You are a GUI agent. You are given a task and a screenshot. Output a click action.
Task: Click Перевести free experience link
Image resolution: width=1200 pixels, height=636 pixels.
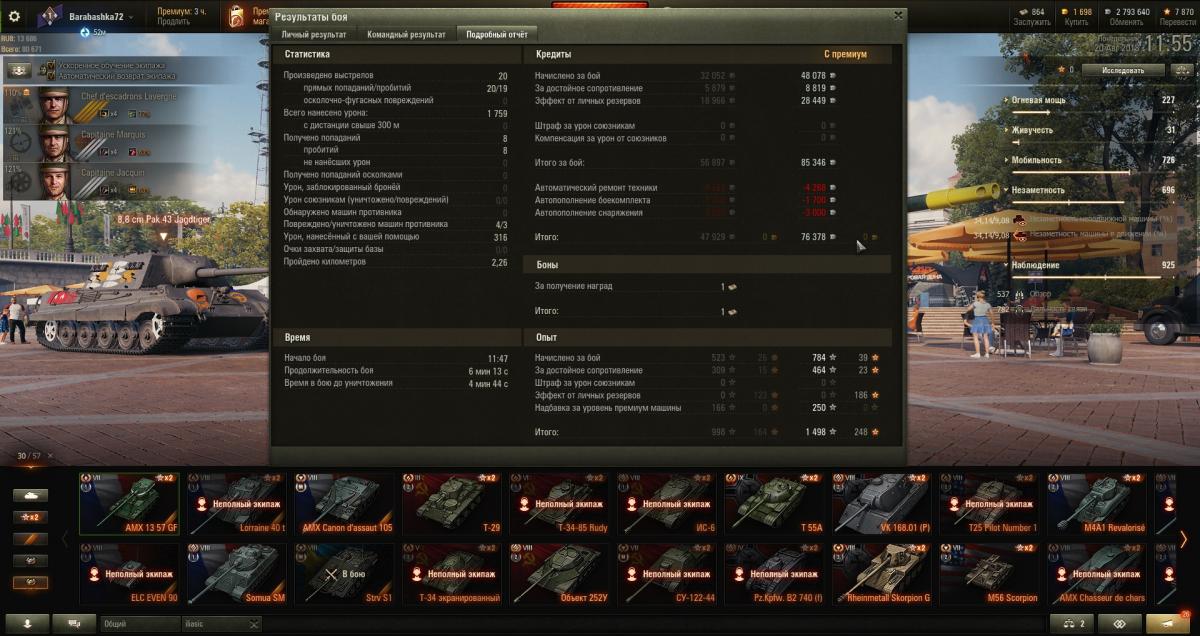pyautogui.click(x=1177, y=22)
